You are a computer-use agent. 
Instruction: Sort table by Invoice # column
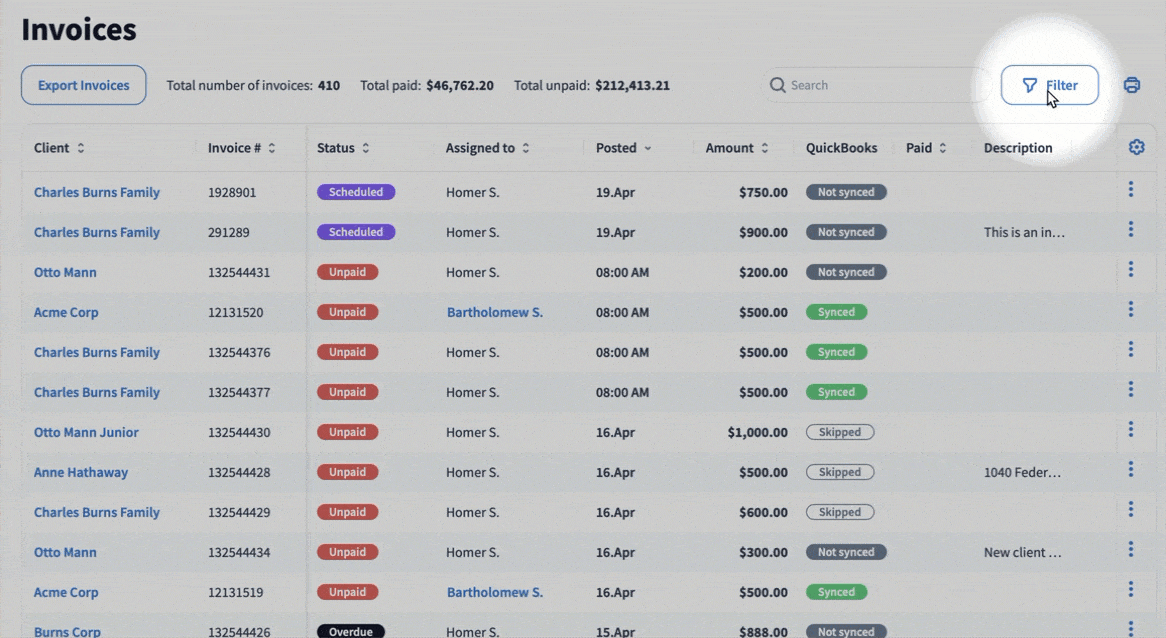241,148
